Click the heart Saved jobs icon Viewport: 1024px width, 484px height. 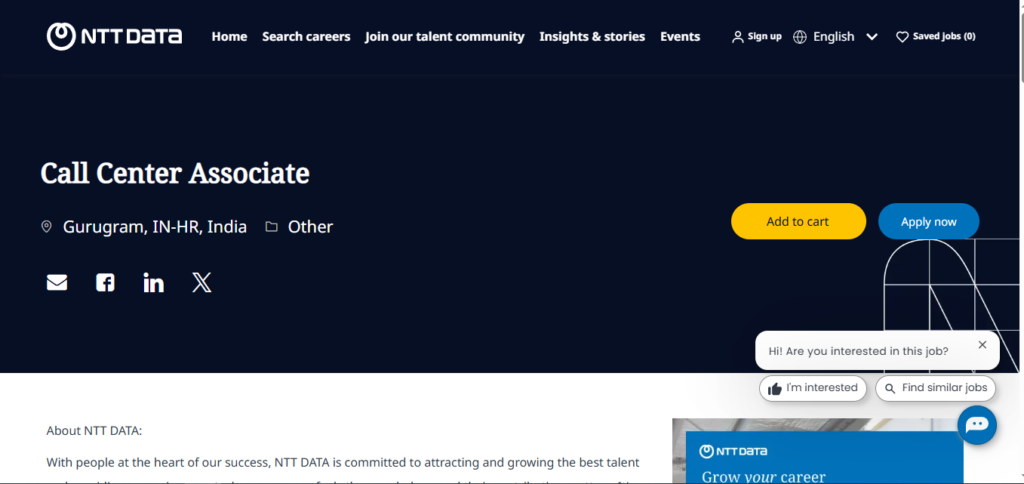pos(902,37)
